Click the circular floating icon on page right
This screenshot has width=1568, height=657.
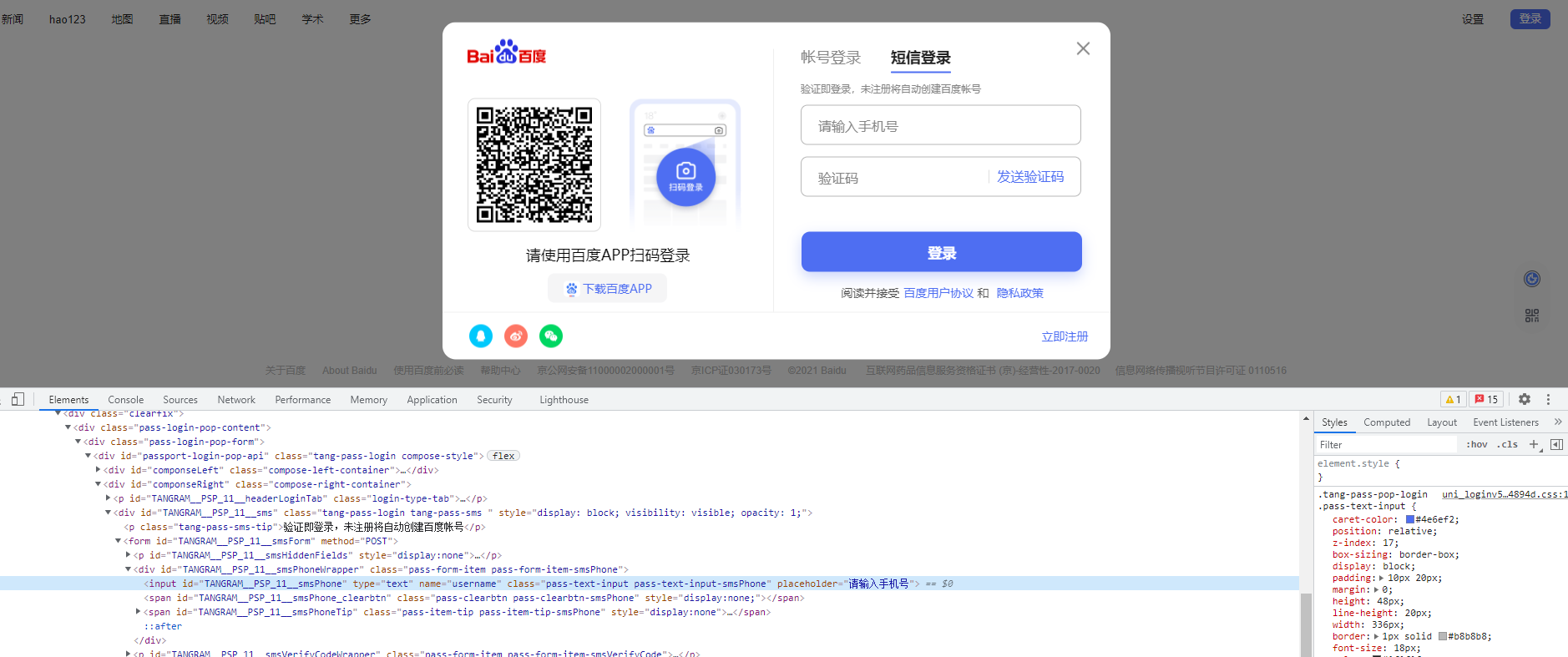[x=1532, y=279]
